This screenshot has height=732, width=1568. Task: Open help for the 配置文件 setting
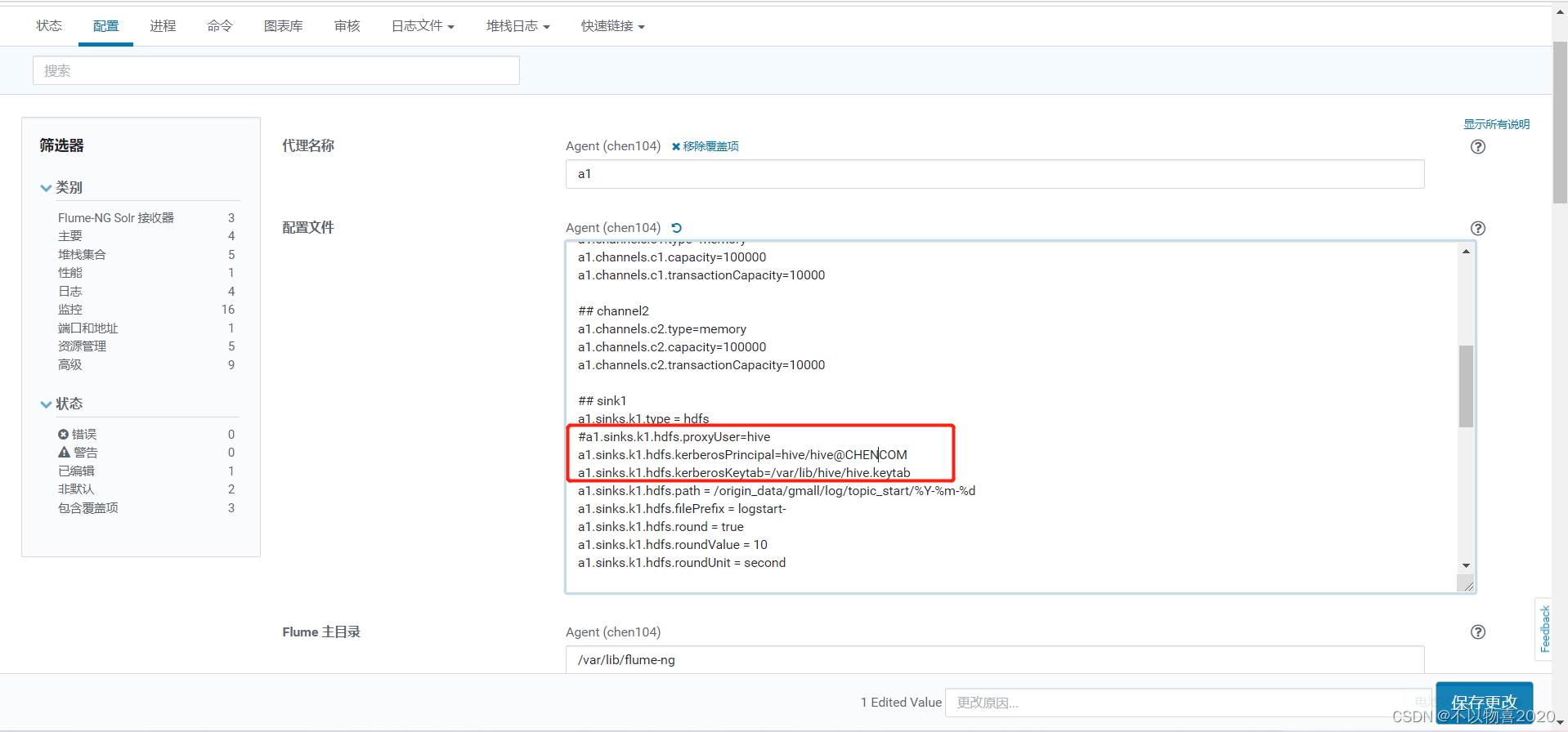point(1477,229)
